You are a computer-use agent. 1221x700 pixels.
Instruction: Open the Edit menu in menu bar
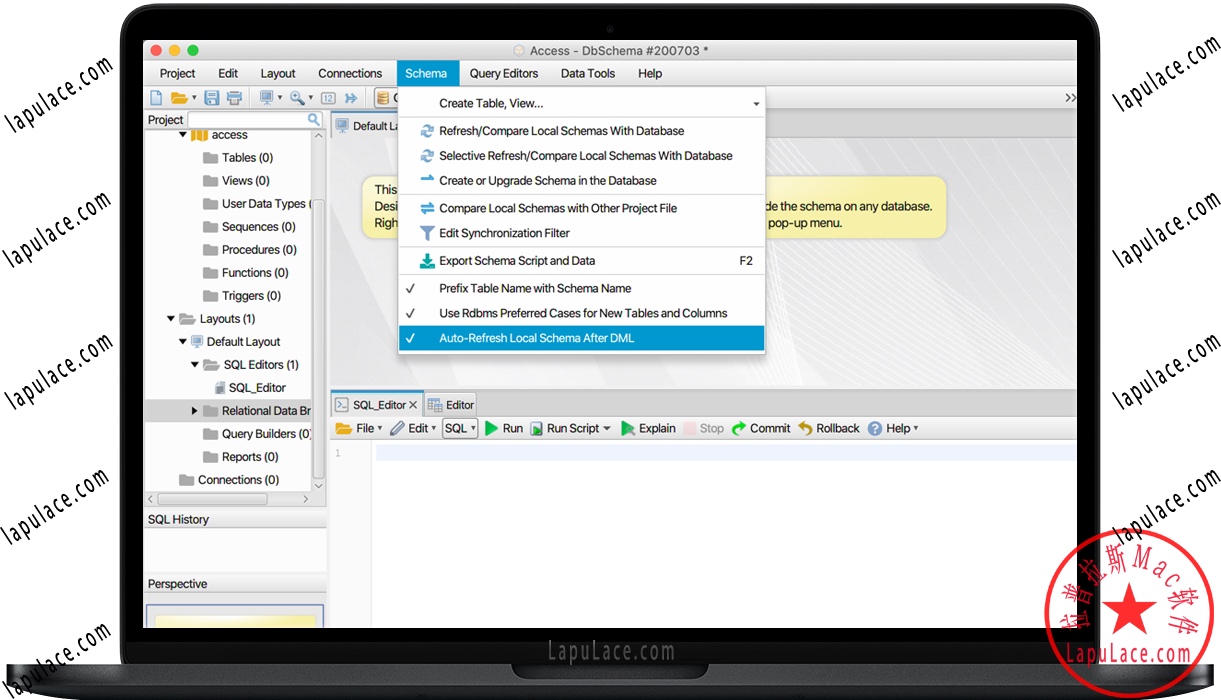click(228, 73)
